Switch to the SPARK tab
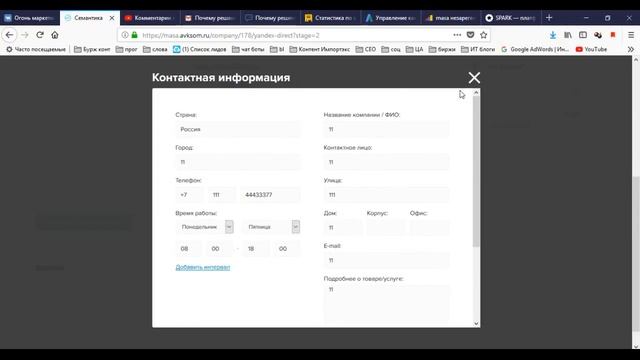The image size is (640, 360). tap(511, 18)
